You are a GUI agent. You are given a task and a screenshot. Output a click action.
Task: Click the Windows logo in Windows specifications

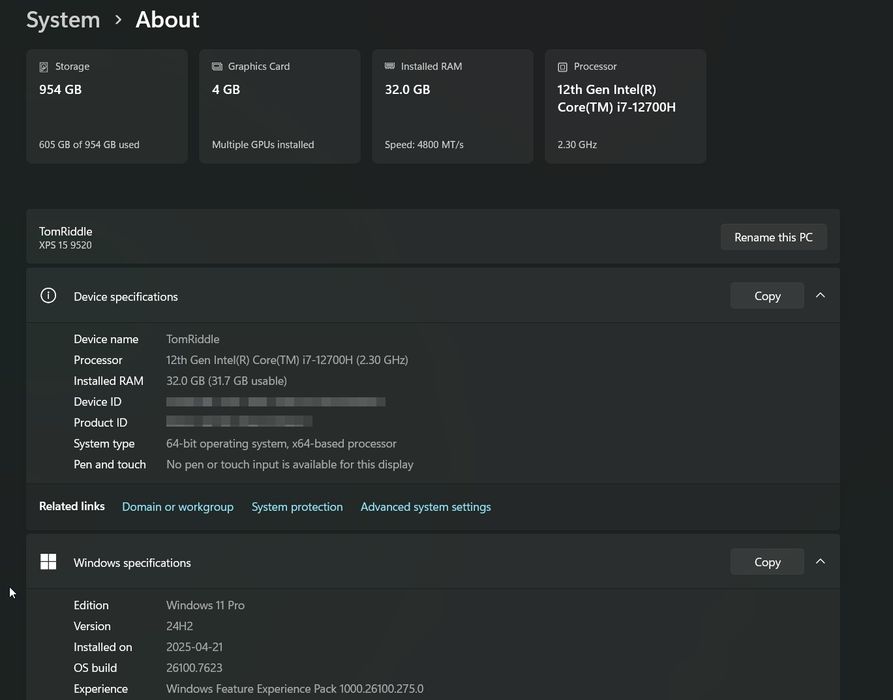point(48,562)
